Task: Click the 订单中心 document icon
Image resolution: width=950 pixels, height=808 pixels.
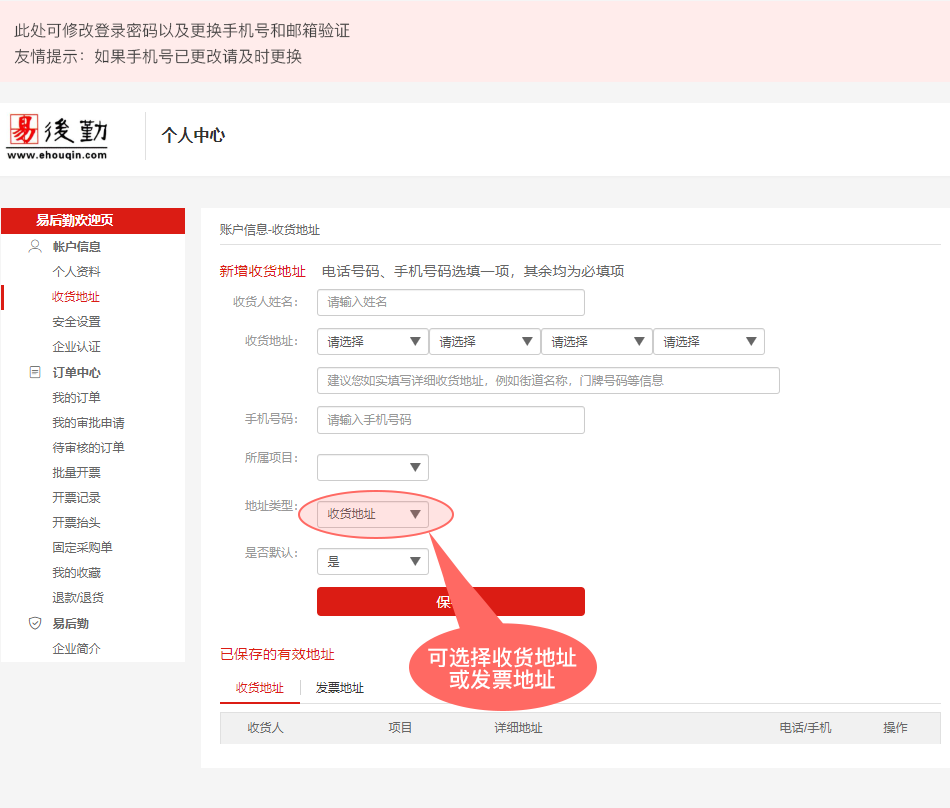Action: click(35, 372)
